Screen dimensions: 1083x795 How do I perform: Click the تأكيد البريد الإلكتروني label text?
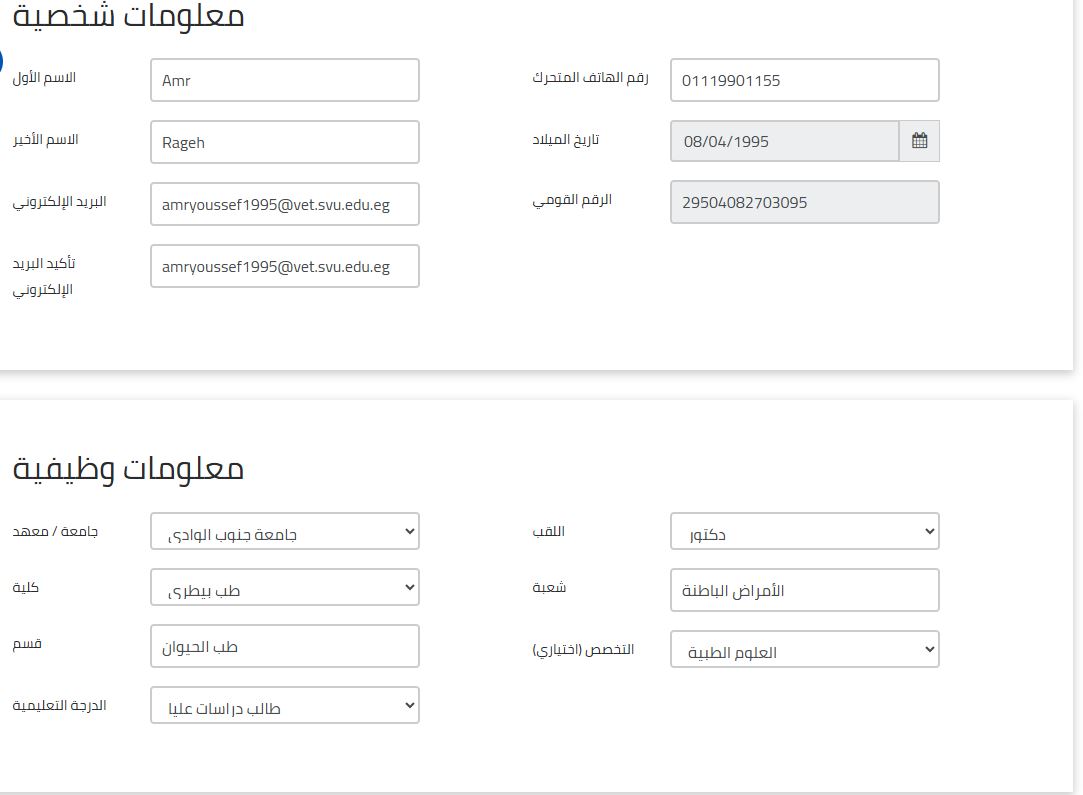[x=44, y=276]
